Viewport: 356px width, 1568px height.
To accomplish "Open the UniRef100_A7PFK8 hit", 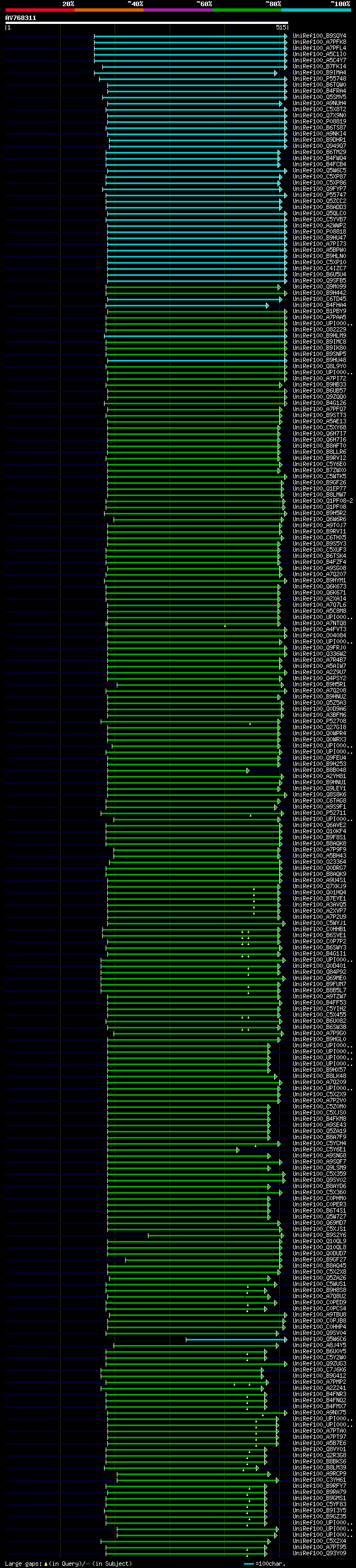I will 319,42.
